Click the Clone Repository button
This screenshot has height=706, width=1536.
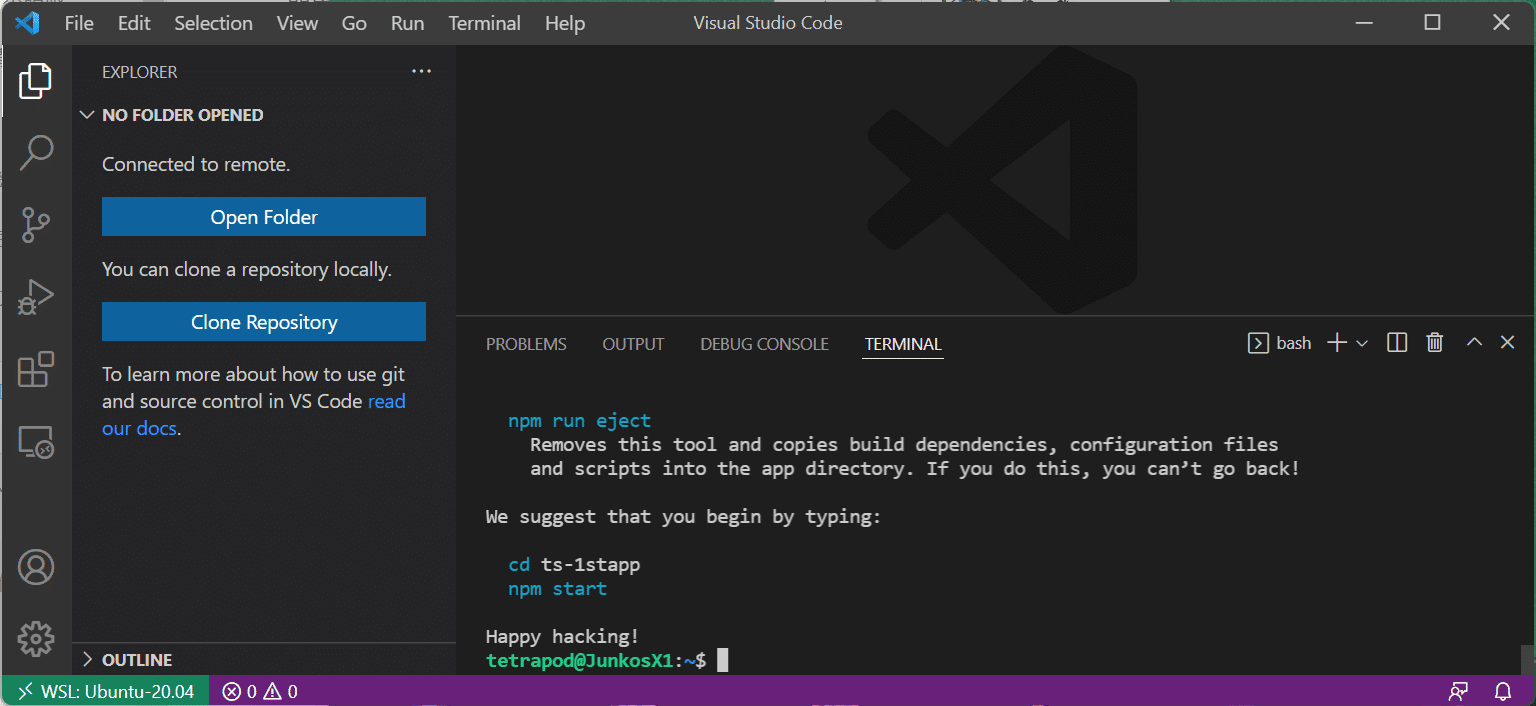tap(263, 321)
